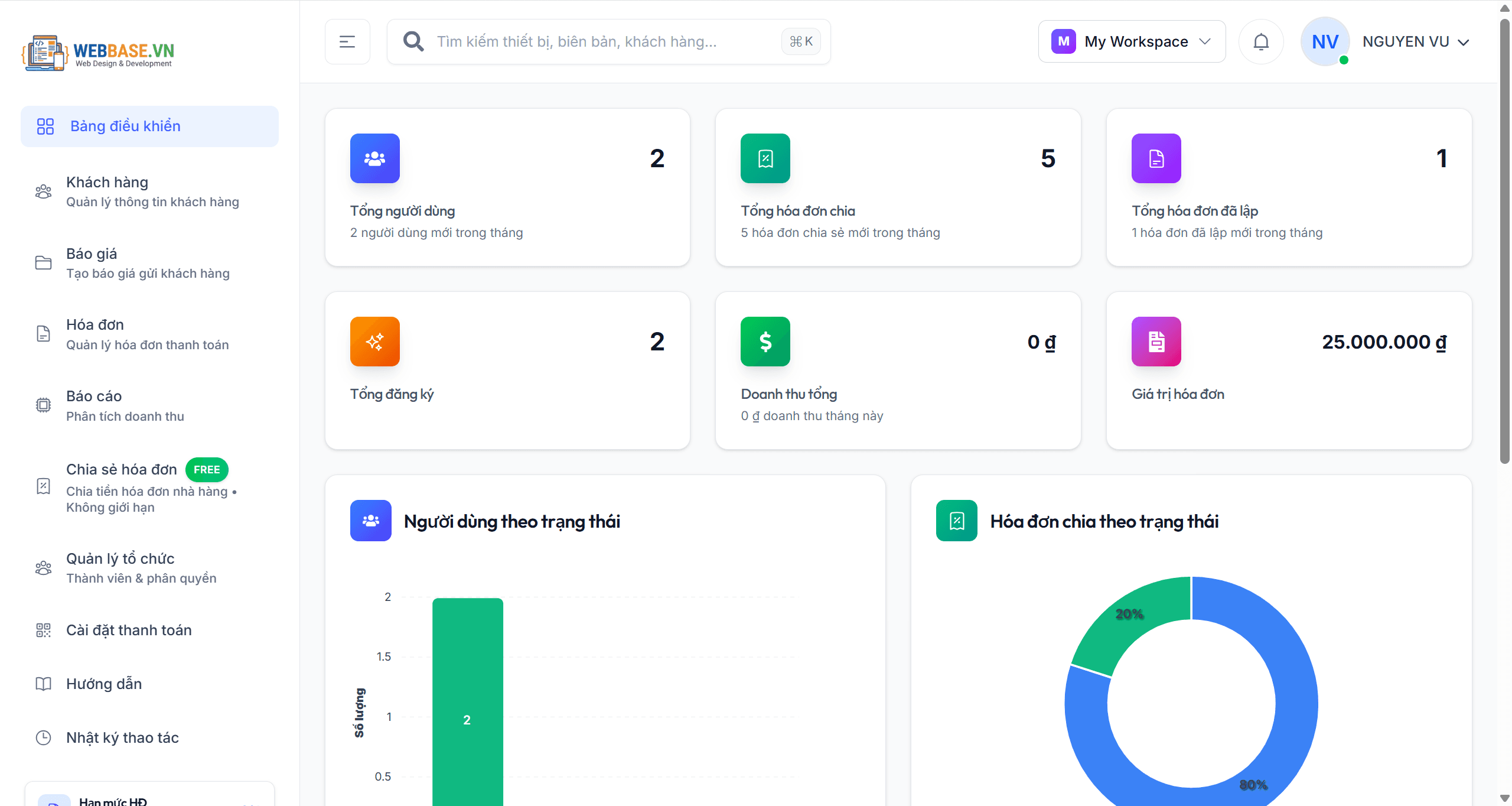Click the Nhật ký thao tác clock icon
The height and width of the screenshot is (806, 1512).
click(44, 737)
